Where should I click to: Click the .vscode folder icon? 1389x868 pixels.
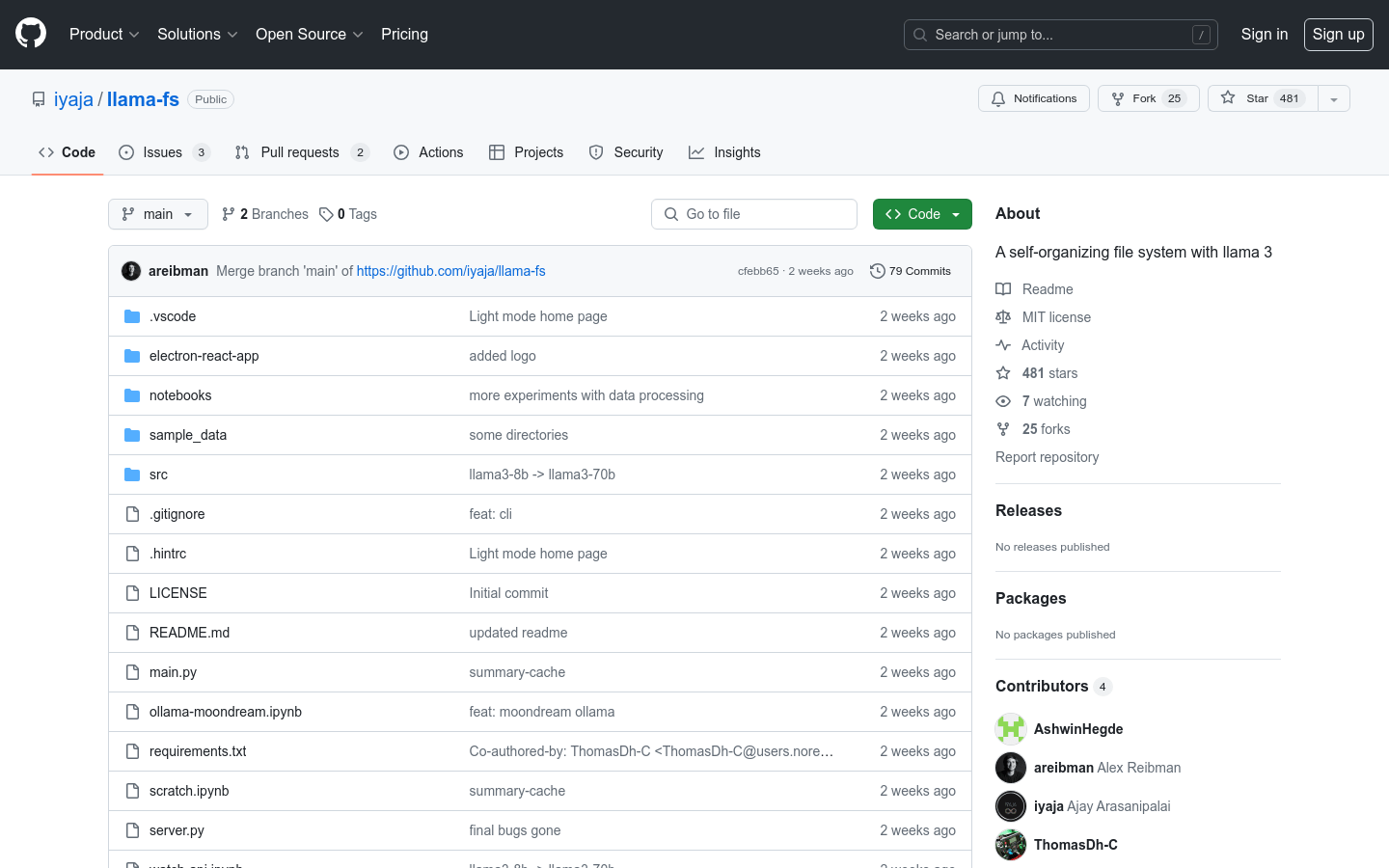132,316
